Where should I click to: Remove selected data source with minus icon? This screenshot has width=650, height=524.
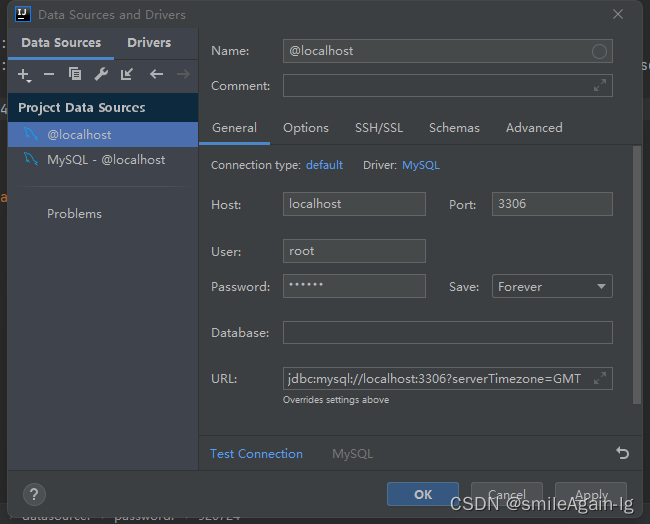[x=49, y=75]
